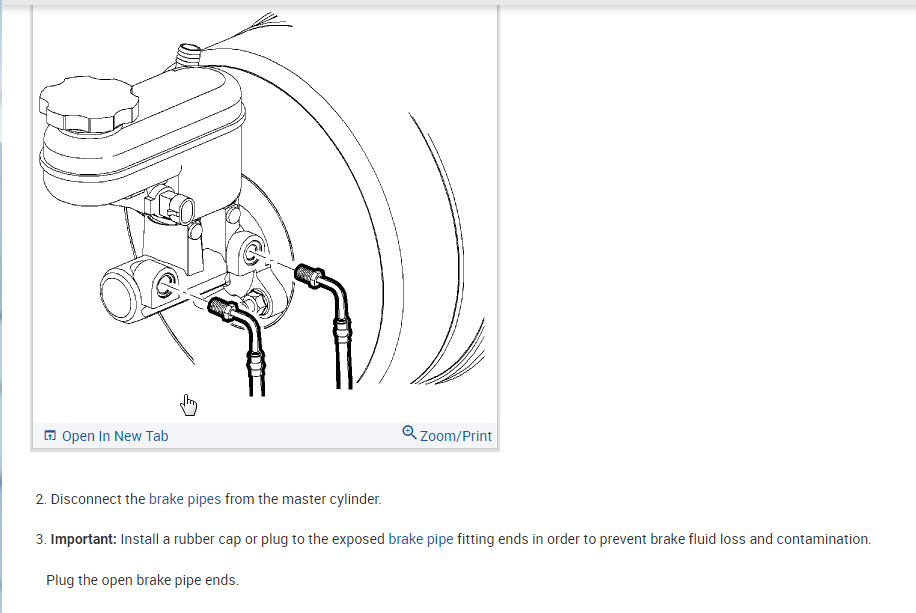
Task: Click the vacuum check valve atop the booster
Action: [x=188, y=56]
